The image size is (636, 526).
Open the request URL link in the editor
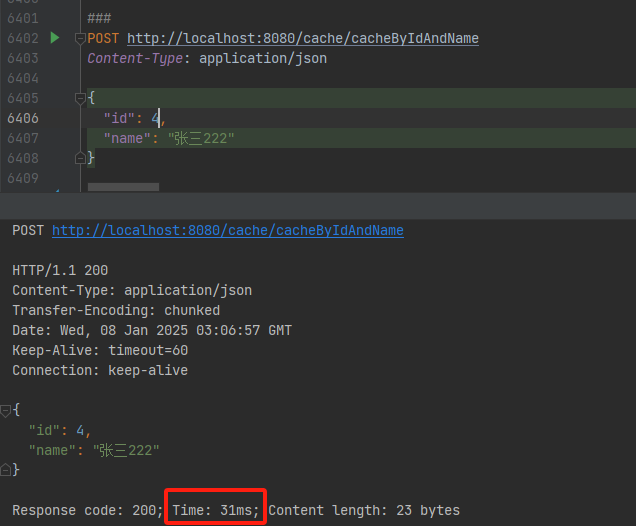(303, 38)
